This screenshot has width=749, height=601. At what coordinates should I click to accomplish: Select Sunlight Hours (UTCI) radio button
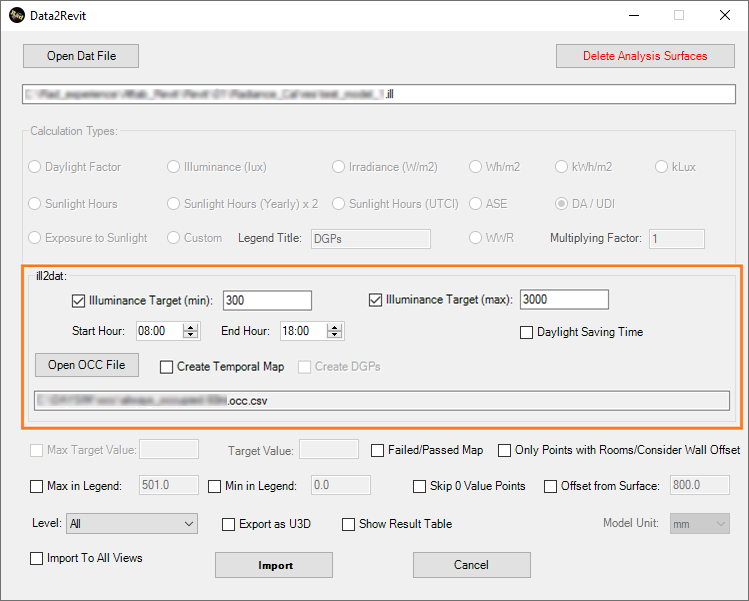click(x=338, y=204)
